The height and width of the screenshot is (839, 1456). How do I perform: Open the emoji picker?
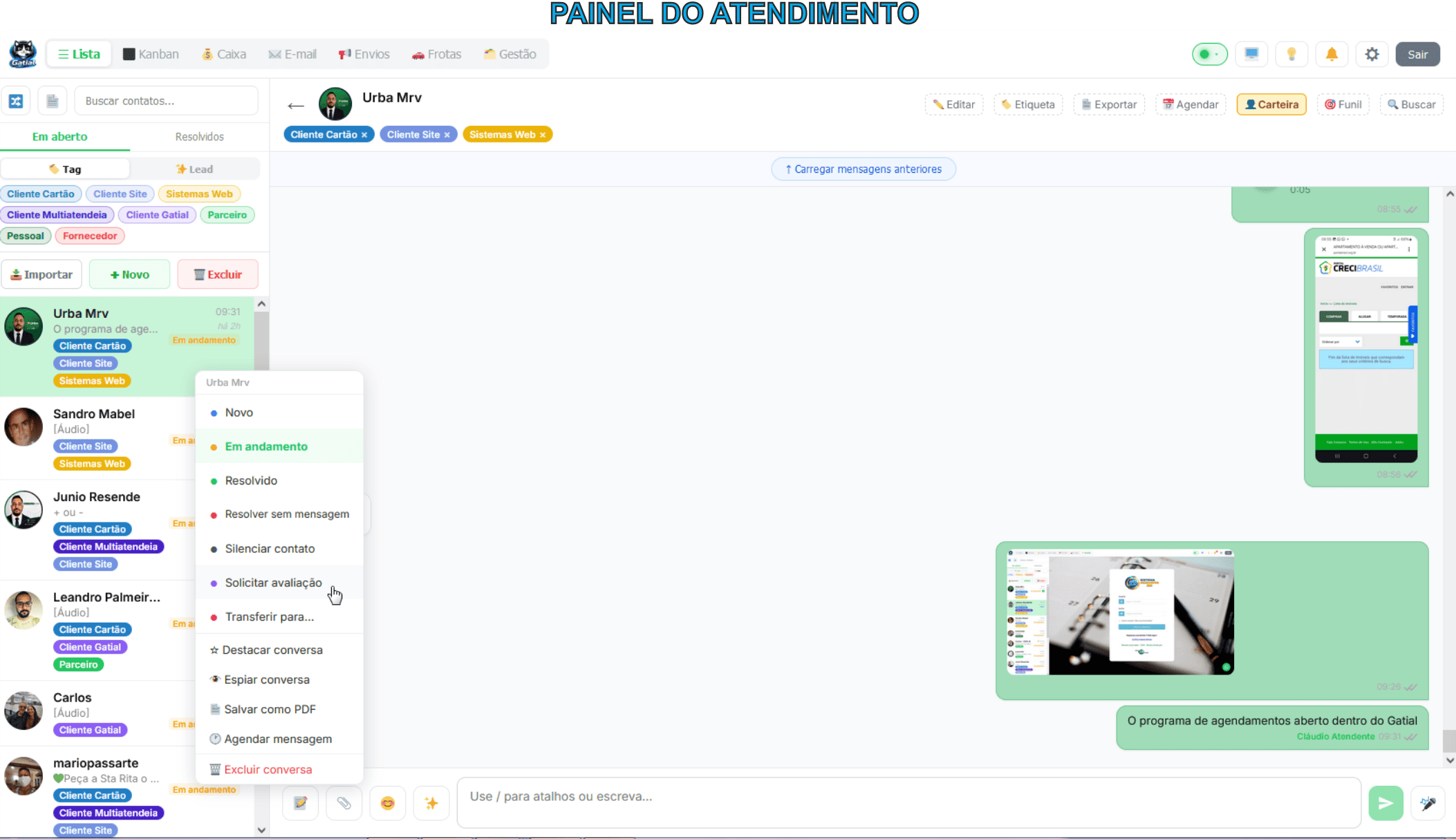pos(388,802)
